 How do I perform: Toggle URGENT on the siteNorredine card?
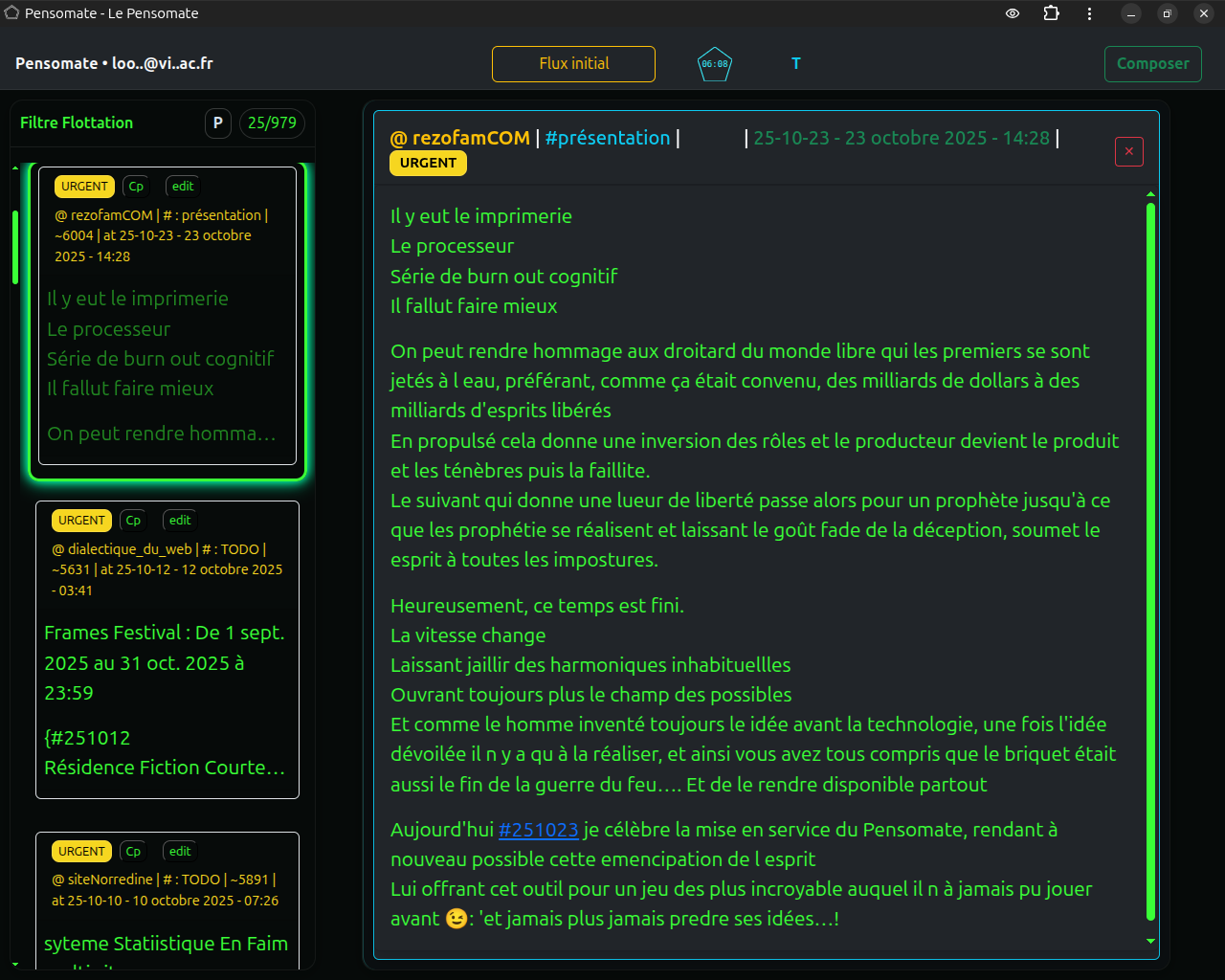pos(81,851)
